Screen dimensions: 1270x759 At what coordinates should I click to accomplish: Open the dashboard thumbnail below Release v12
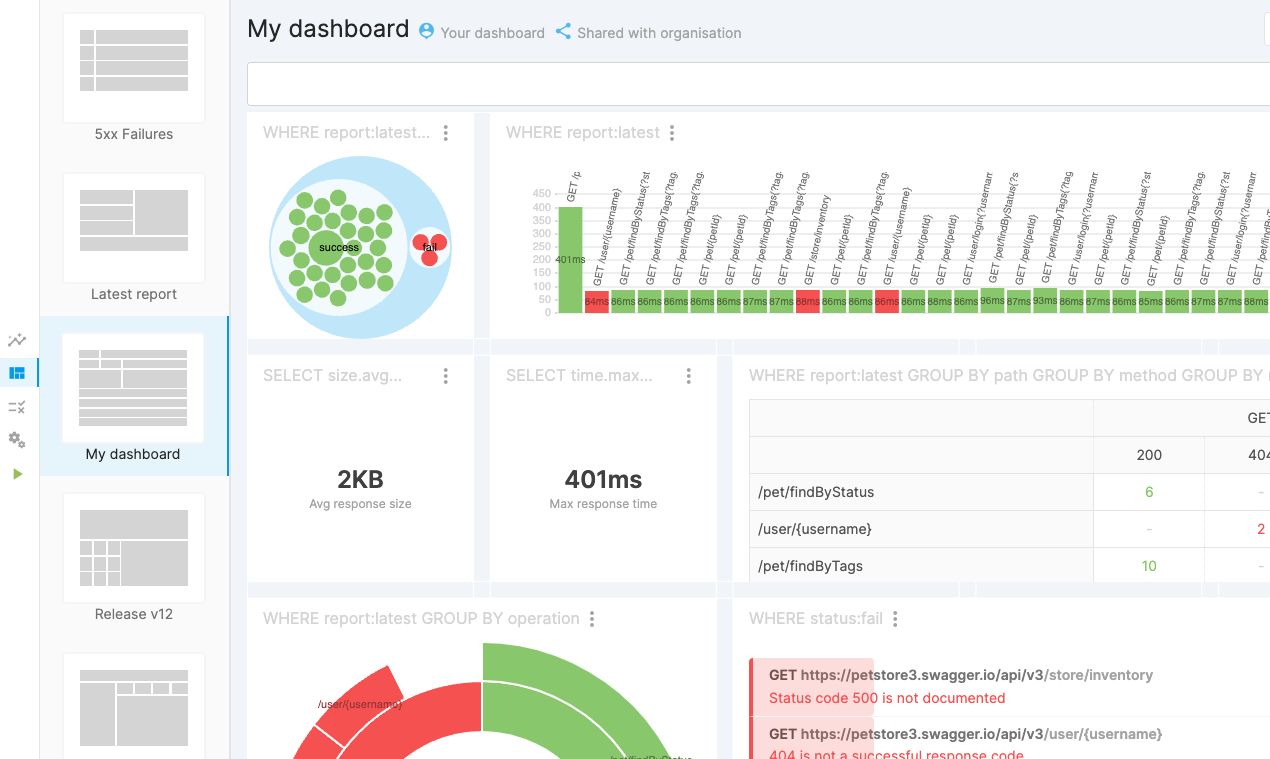click(x=134, y=706)
